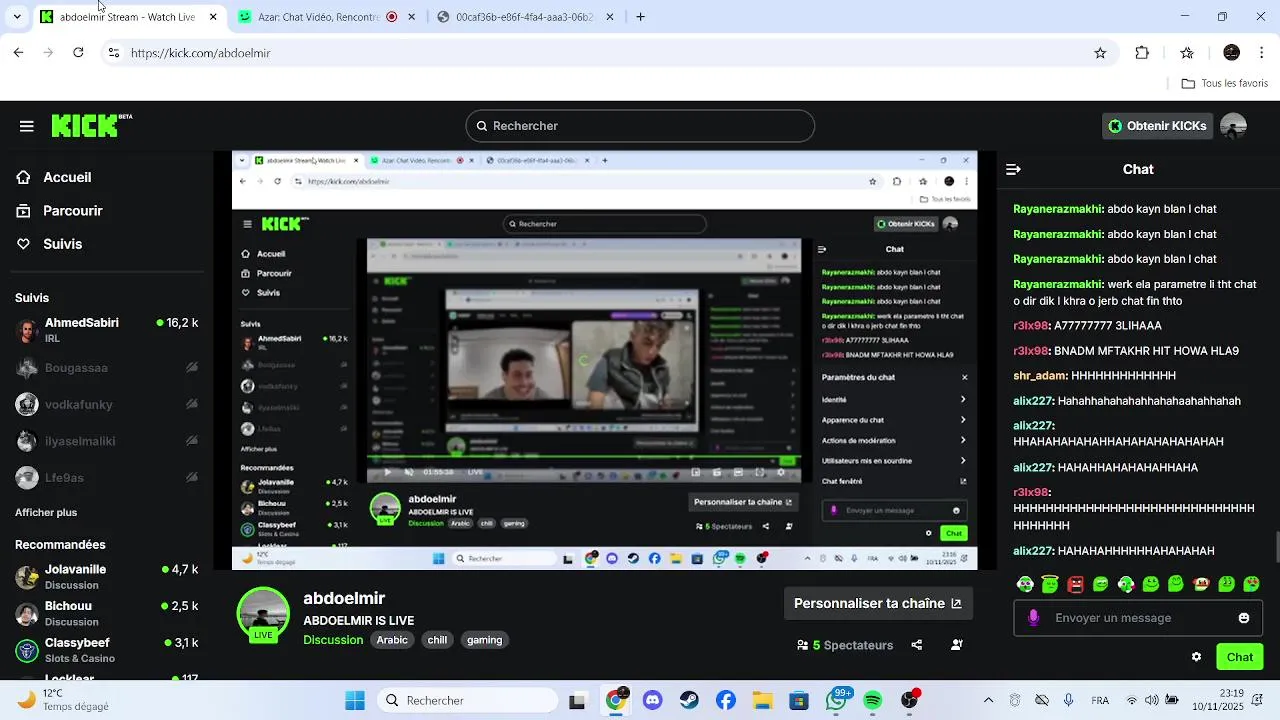Click the purple microphone icon in chat box
Screen dimensions: 1280x720
pyautogui.click(x=1033, y=618)
